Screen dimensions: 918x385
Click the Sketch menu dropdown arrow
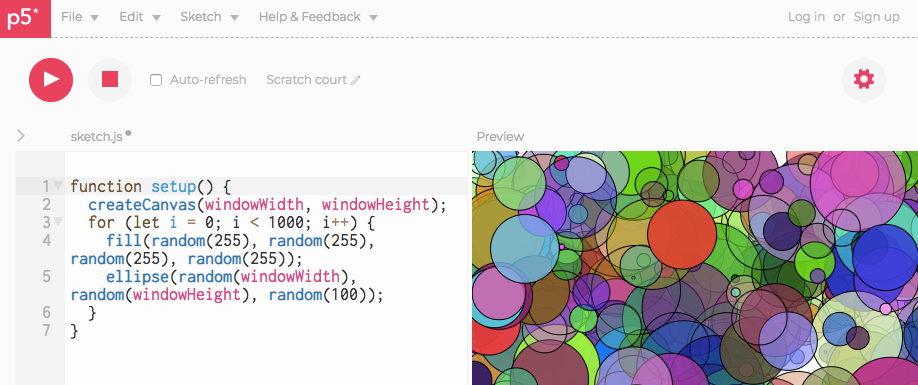tap(234, 18)
